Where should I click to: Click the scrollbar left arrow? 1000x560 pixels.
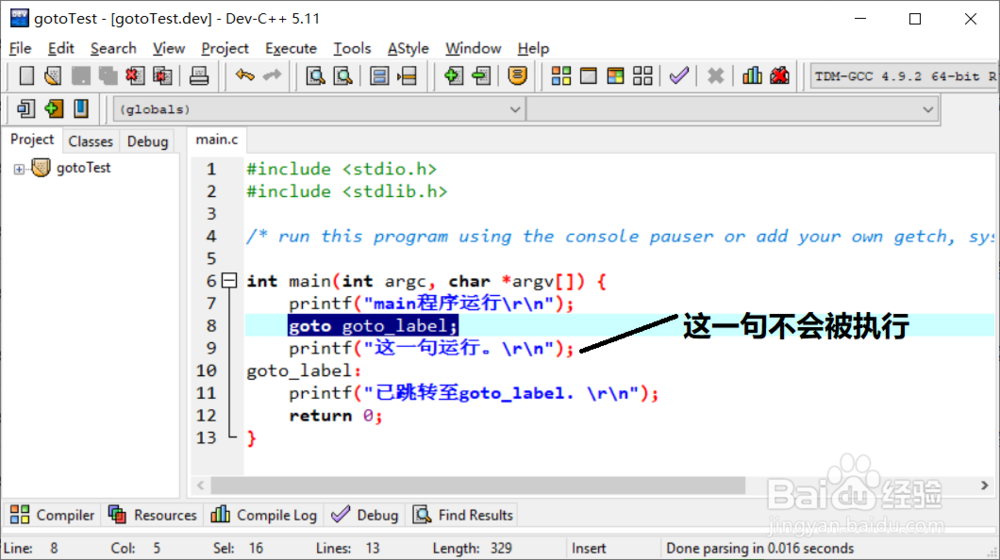[201, 485]
